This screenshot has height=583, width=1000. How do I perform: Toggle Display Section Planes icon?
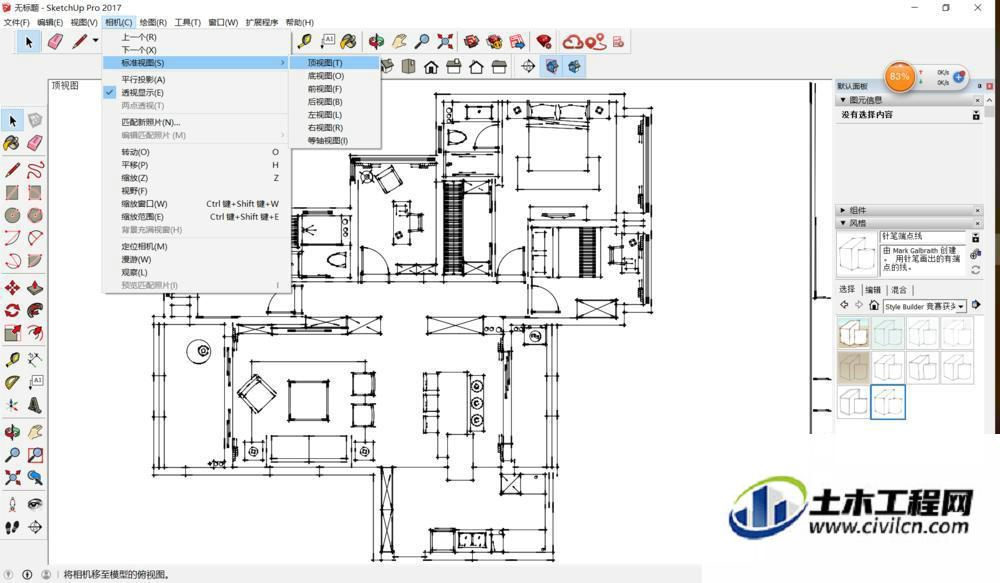(552, 66)
